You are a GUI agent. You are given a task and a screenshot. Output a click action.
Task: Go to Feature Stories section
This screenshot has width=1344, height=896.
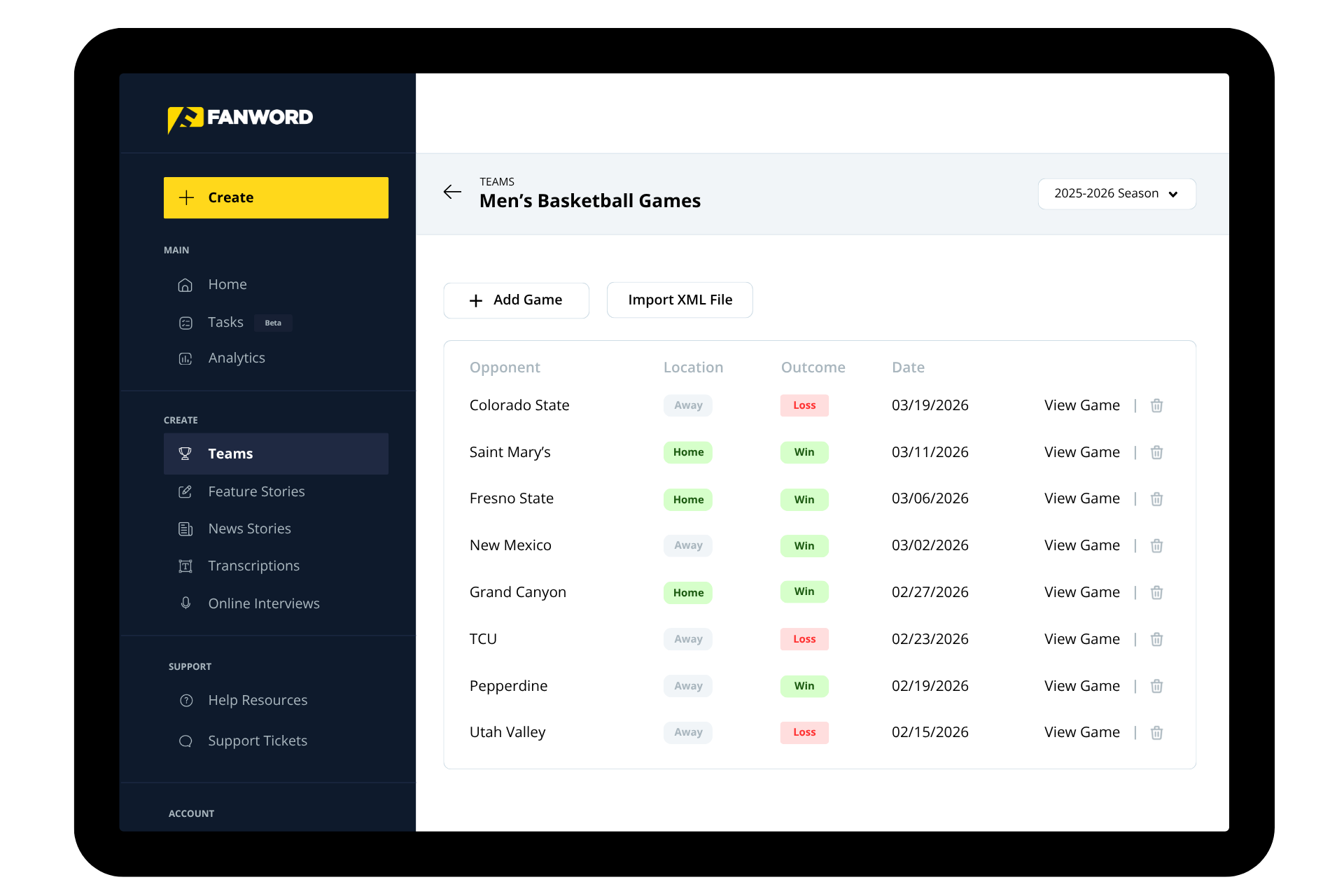tap(256, 491)
